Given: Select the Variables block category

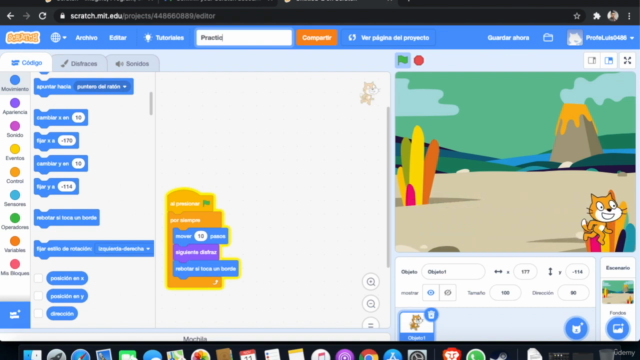Looking at the screenshot, I should [x=15, y=244].
